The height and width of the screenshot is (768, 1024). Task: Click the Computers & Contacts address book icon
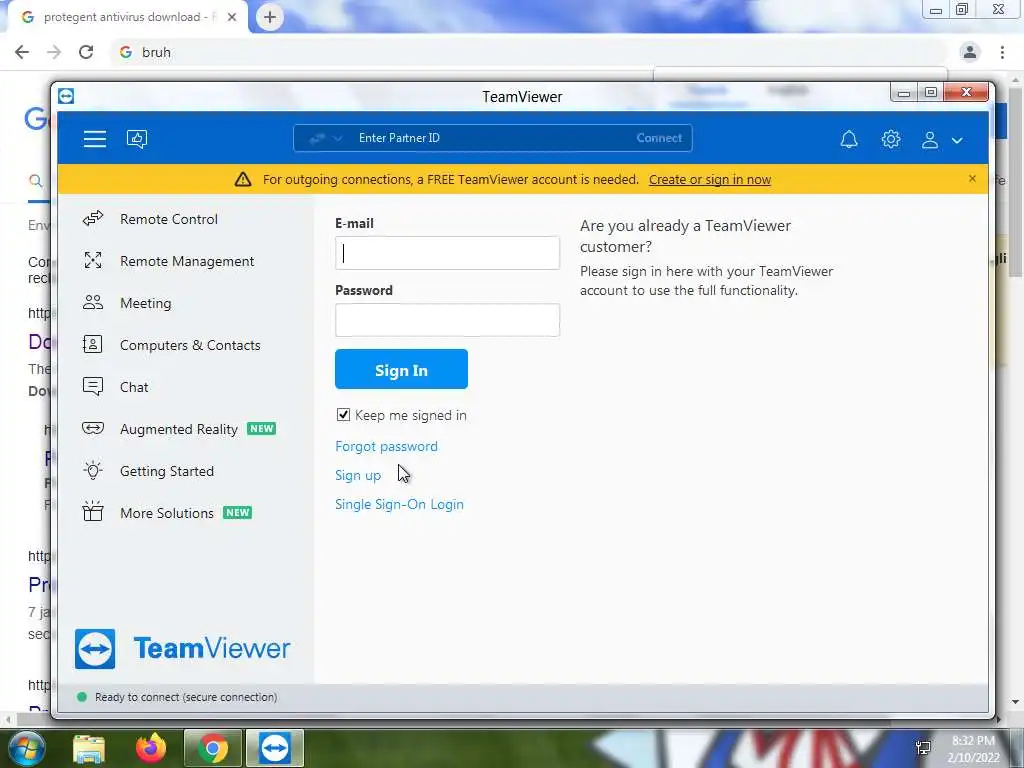pyautogui.click(x=92, y=344)
